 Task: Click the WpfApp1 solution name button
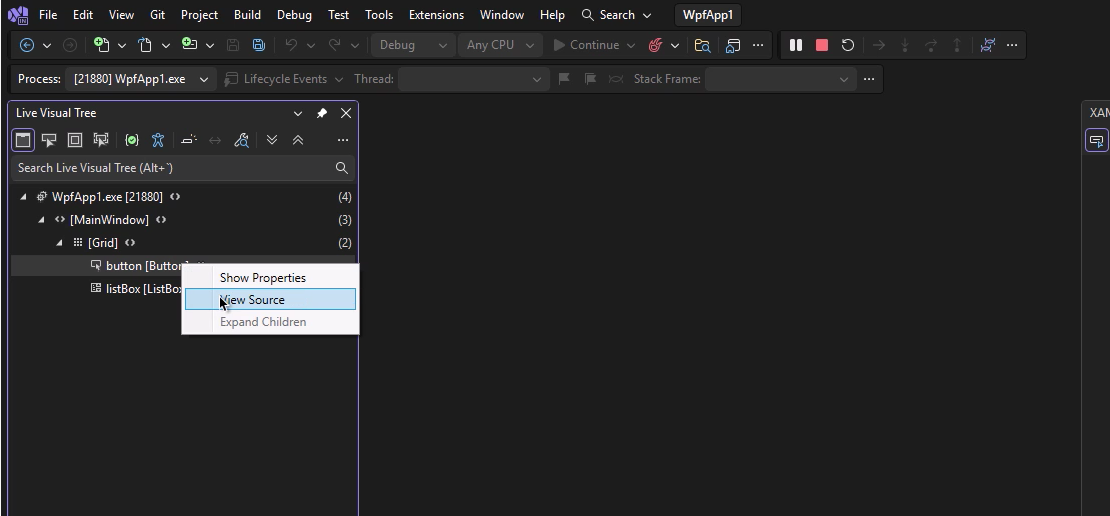(708, 15)
